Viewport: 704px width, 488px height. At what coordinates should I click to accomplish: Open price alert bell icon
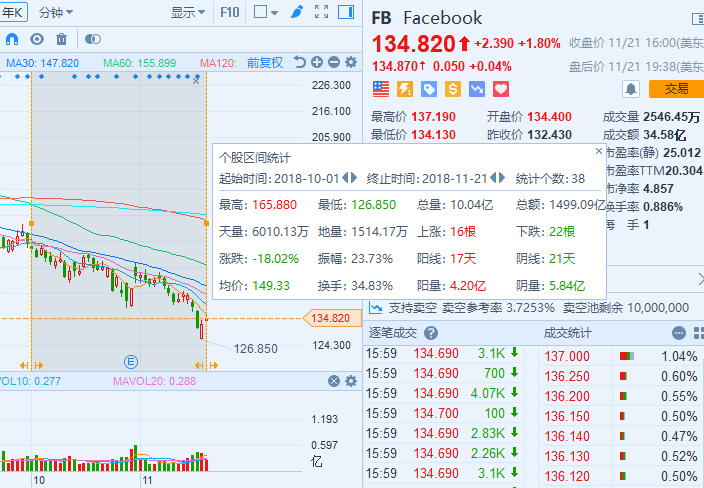pos(631,89)
